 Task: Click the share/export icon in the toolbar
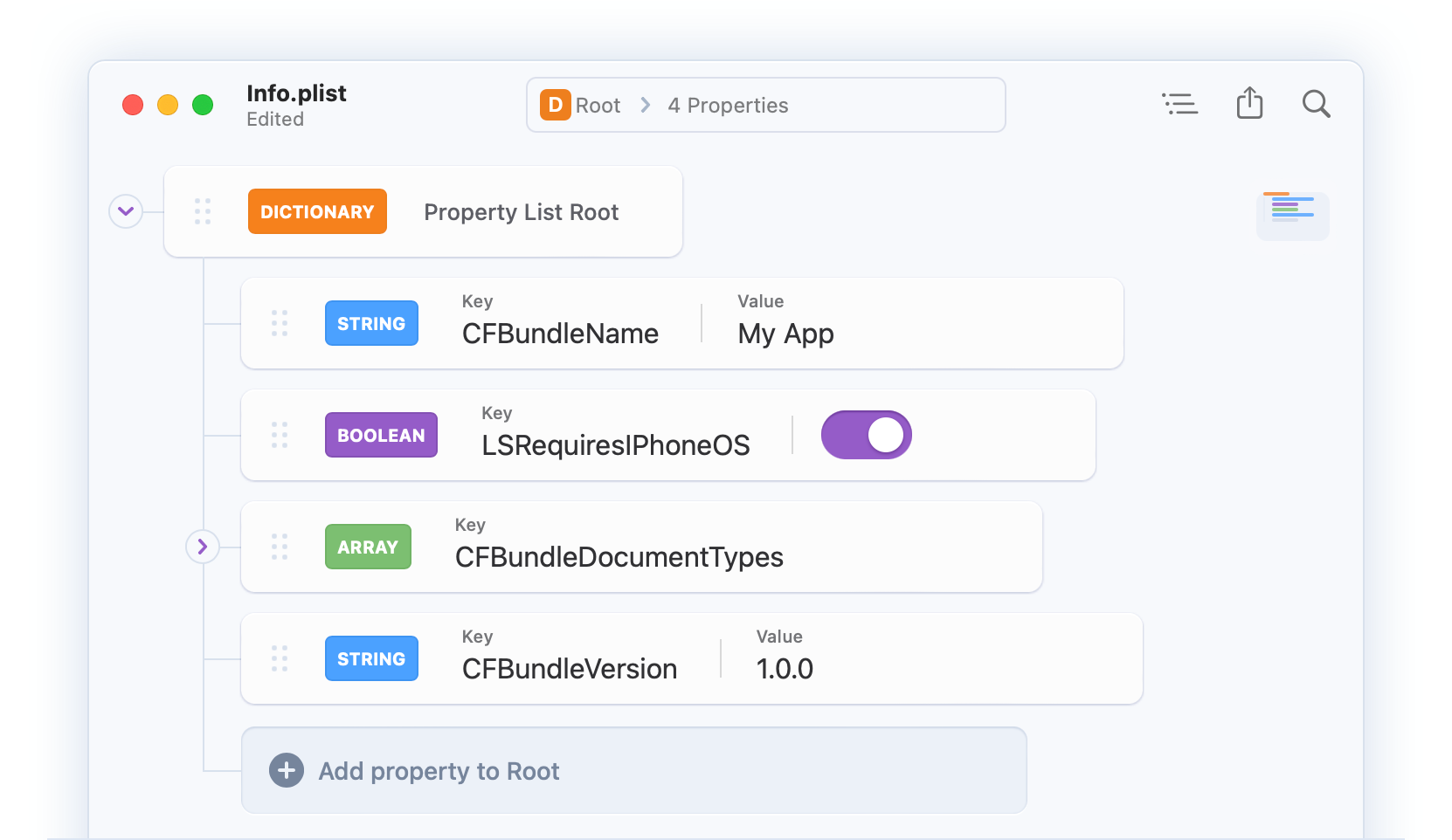click(x=1249, y=104)
